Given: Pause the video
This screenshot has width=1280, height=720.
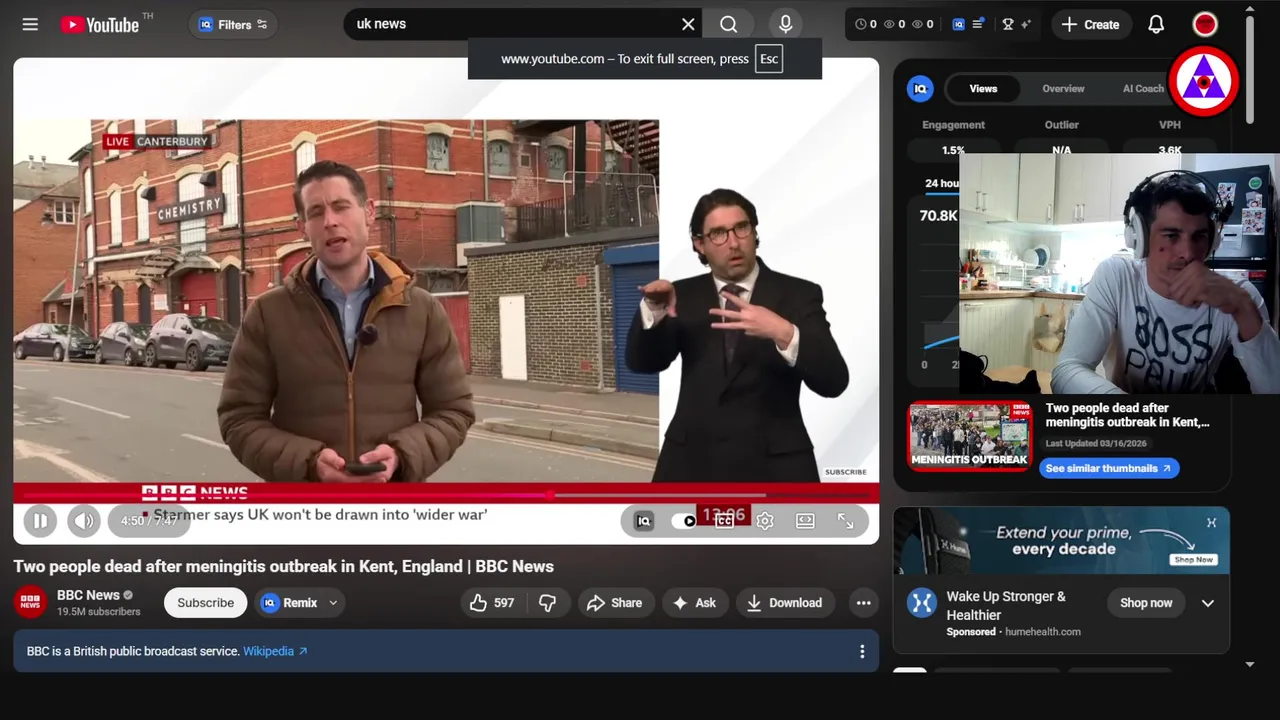Looking at the screenshot, I should 40,520.
